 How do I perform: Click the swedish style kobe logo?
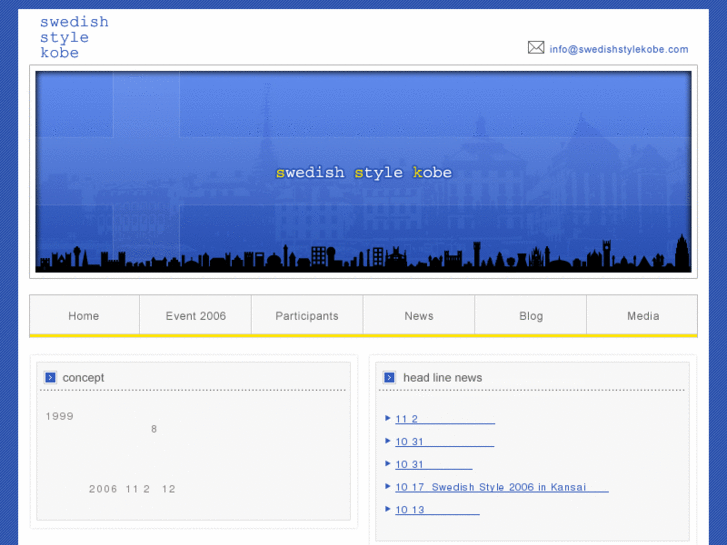pos(74,37)
